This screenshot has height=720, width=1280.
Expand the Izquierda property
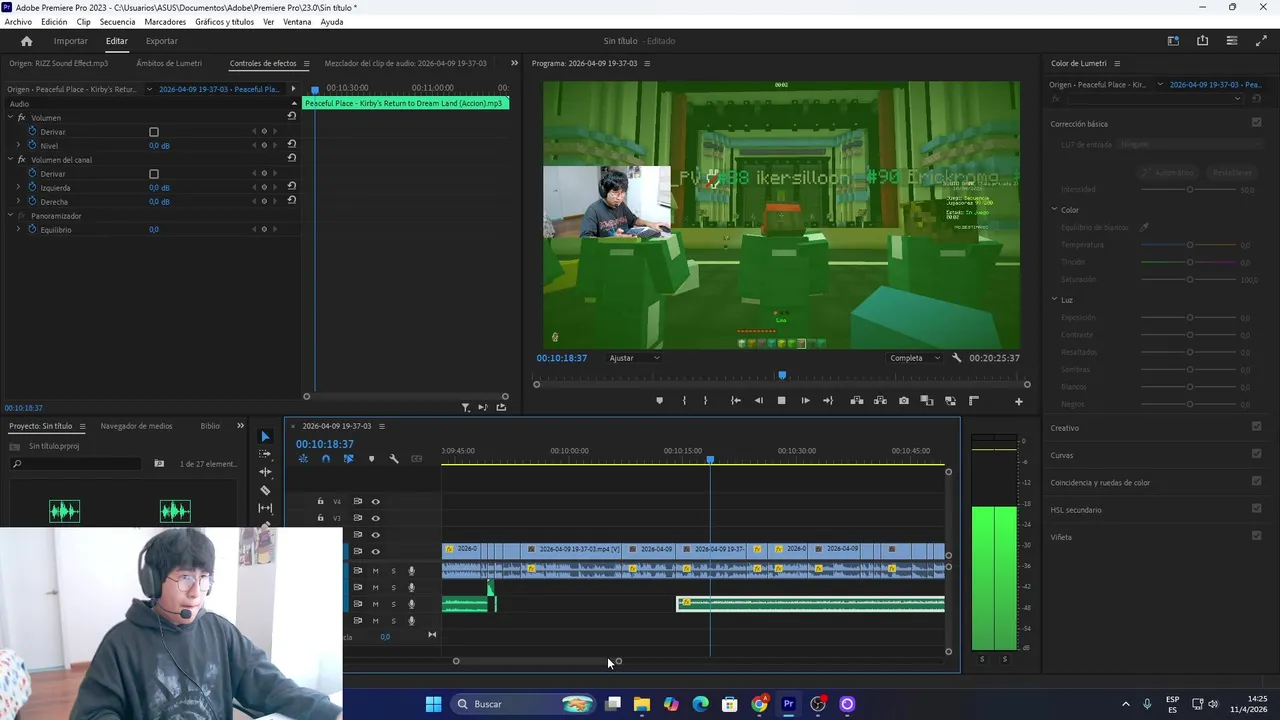[18, 188]
